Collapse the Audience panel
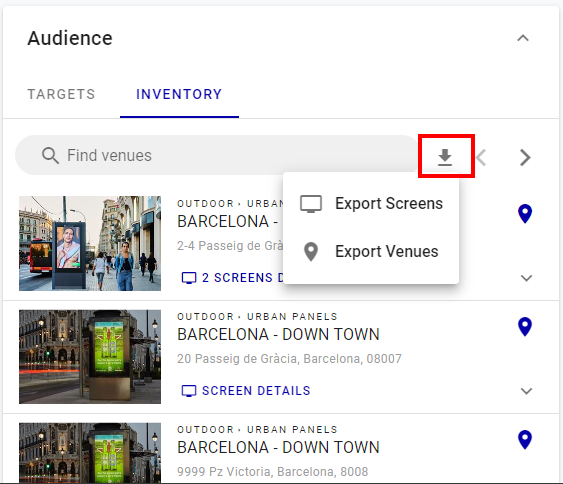Screen dimensions: 563x484 pyautogui.click(x=523, y=38)
